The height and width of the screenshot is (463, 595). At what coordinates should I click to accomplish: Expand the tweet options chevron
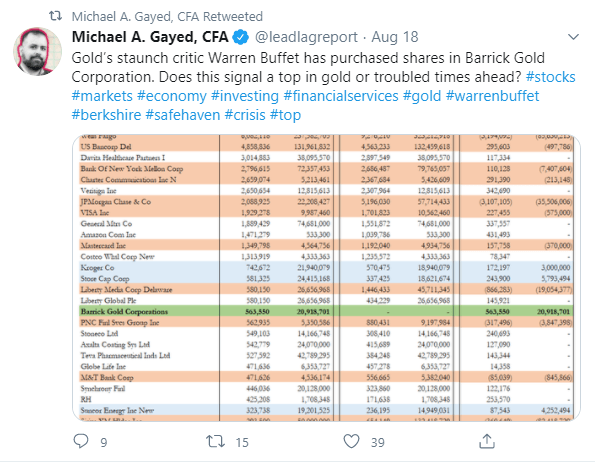573,37
